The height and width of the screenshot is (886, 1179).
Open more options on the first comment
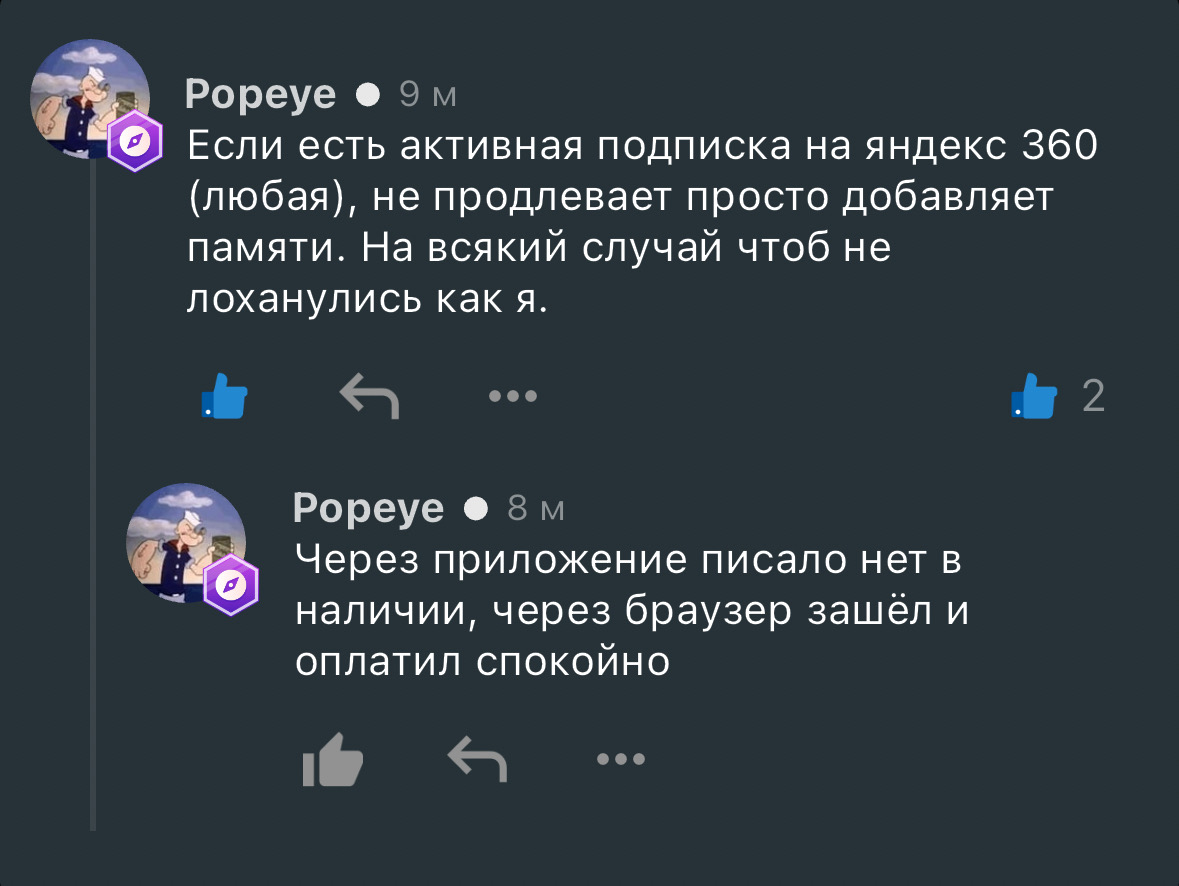point(513,396)
